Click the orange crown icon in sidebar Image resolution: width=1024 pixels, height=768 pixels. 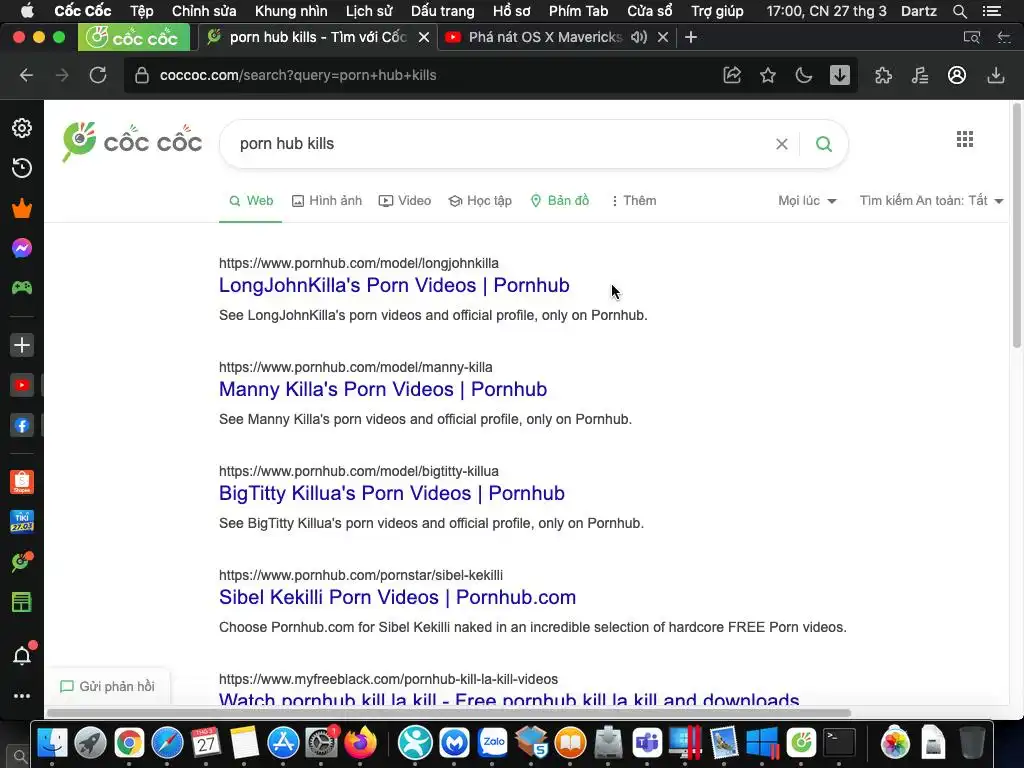pyautogui.click(x=22, y=208)
